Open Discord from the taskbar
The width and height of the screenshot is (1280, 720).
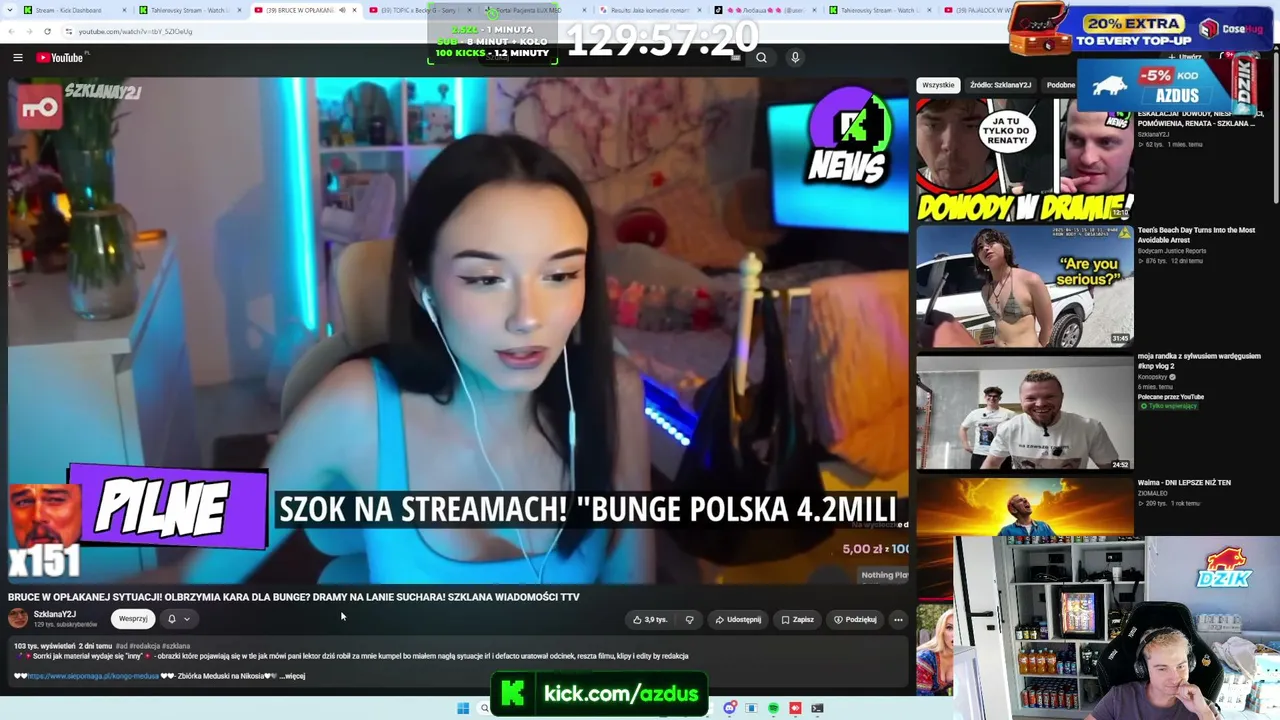pos(730,708)
